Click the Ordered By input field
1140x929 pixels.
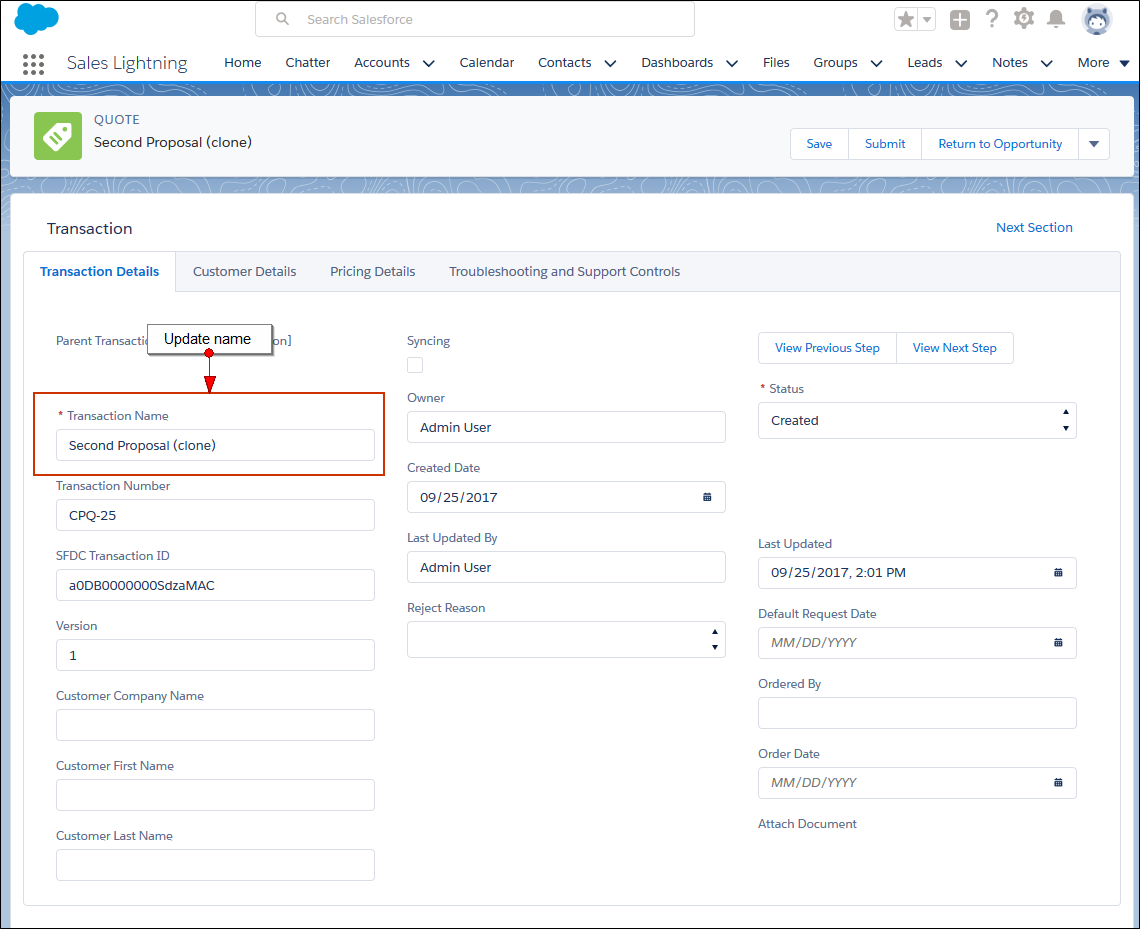[x=917, y=713]
